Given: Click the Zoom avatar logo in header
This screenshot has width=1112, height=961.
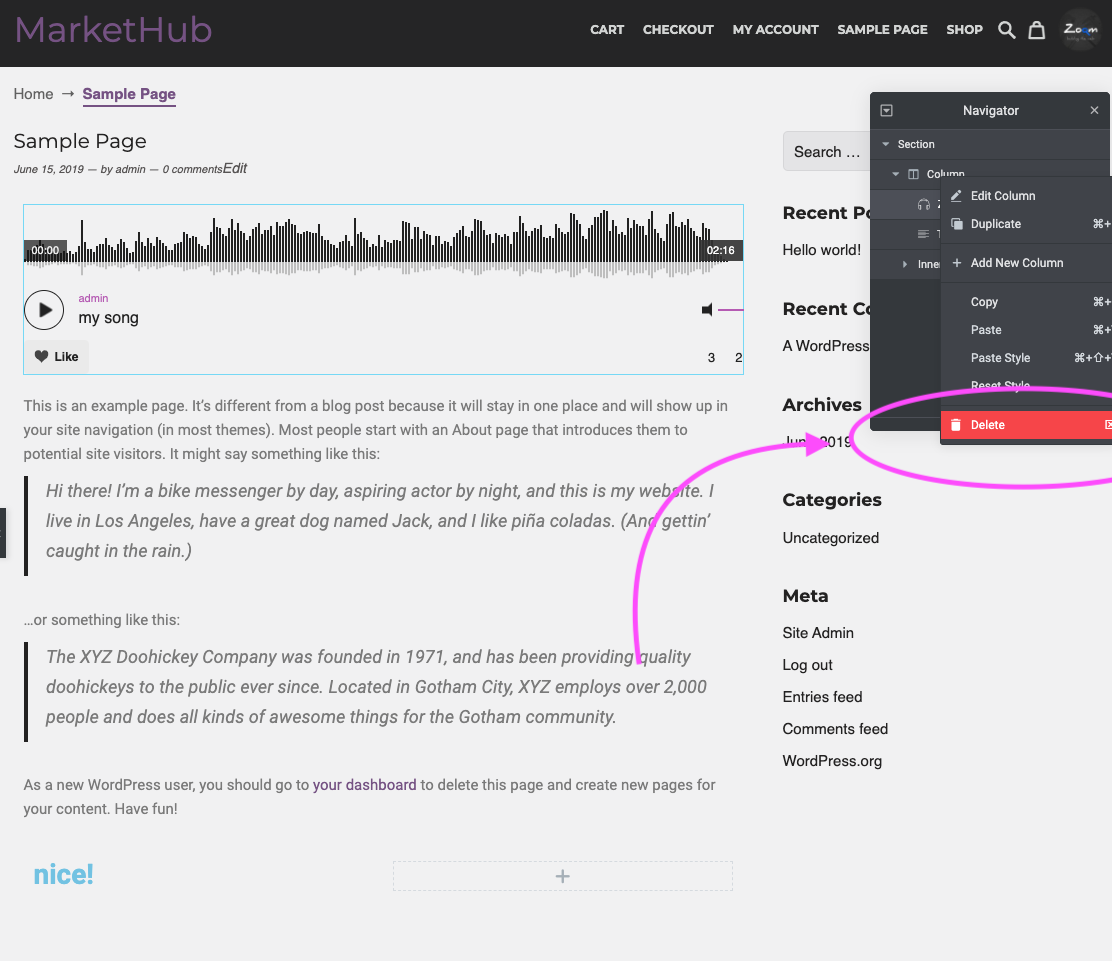Looking at the screenshot, I should coord(1080,30).
